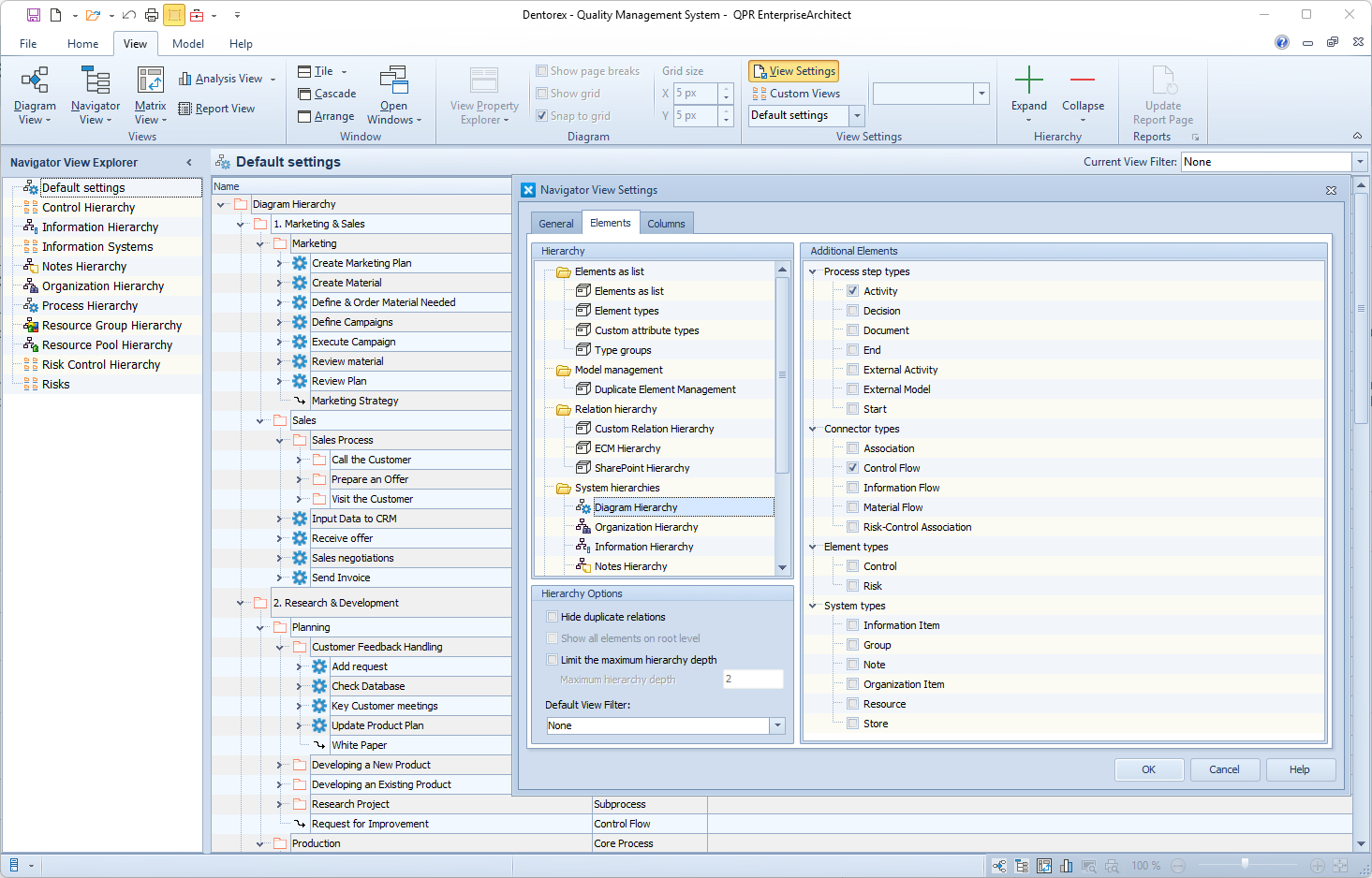Uncheck the Activity process step type
This screenshot has height=878, width=1372.
coord(852,290)
